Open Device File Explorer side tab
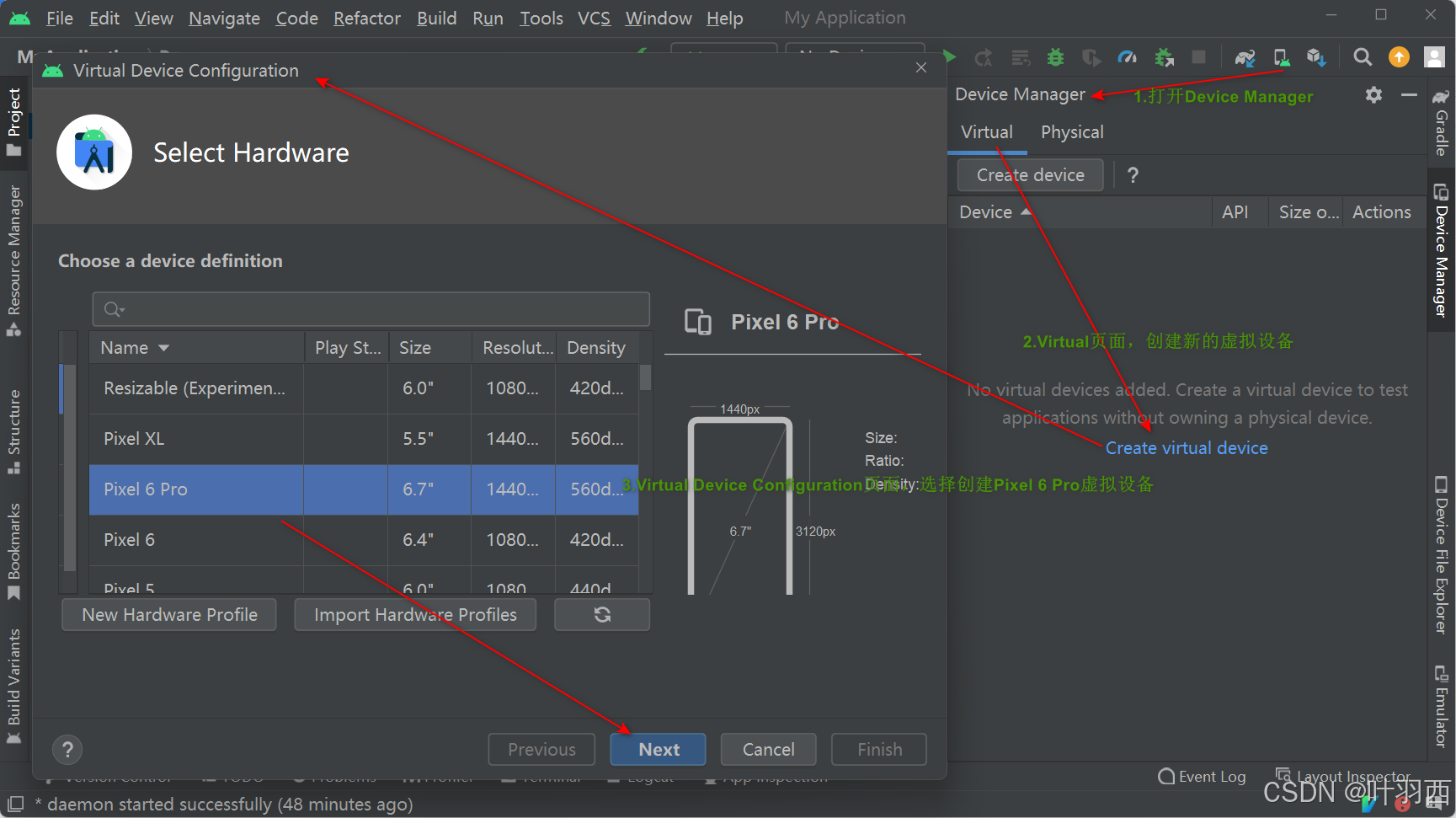 coord(1441,554)
